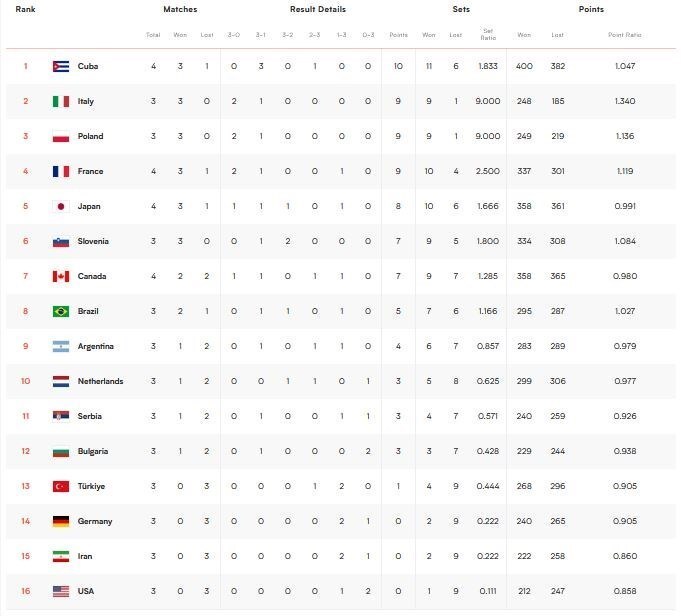Open the Serbia team link
The image size is (681, 616).
pos(90,416)
